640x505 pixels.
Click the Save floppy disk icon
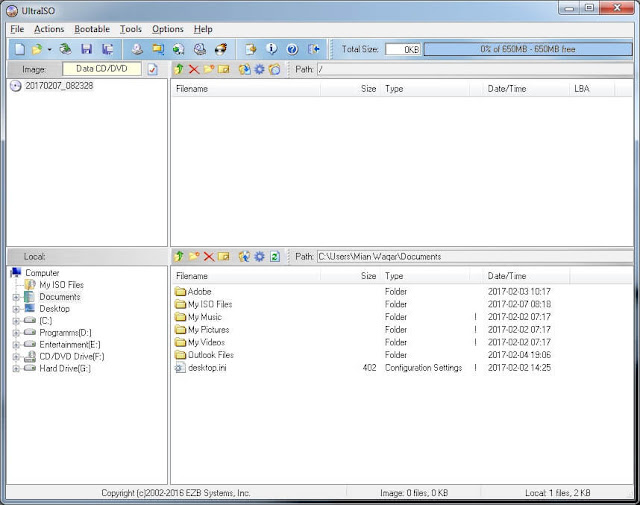(87, 49)
